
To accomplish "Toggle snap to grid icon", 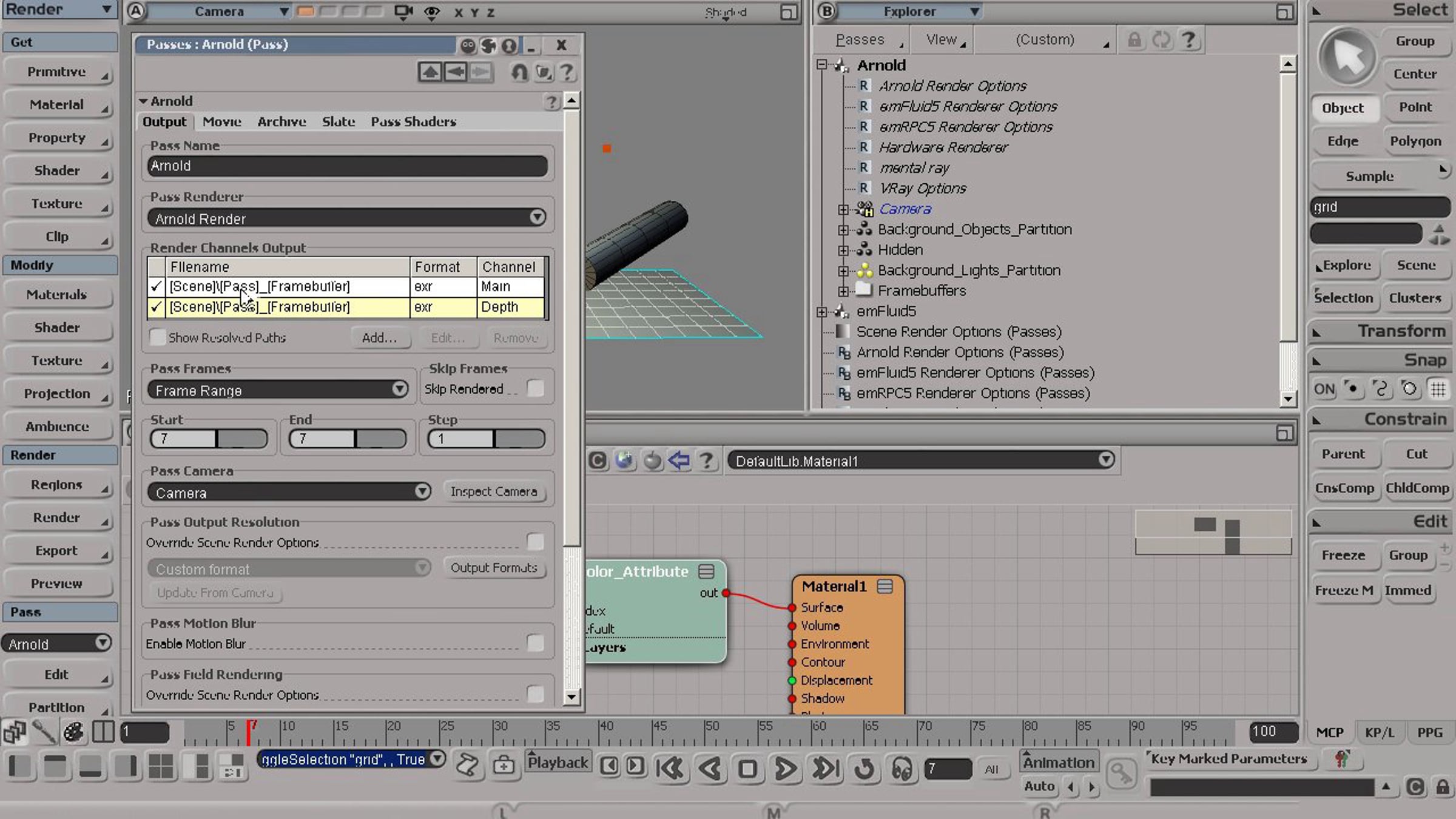I will pyautogui.click(x=1438, y=389).
